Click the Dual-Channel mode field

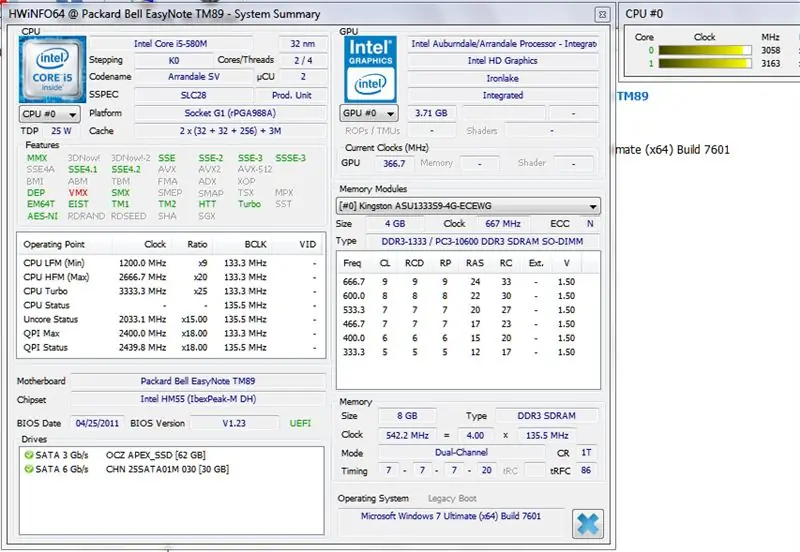[461, 453]
